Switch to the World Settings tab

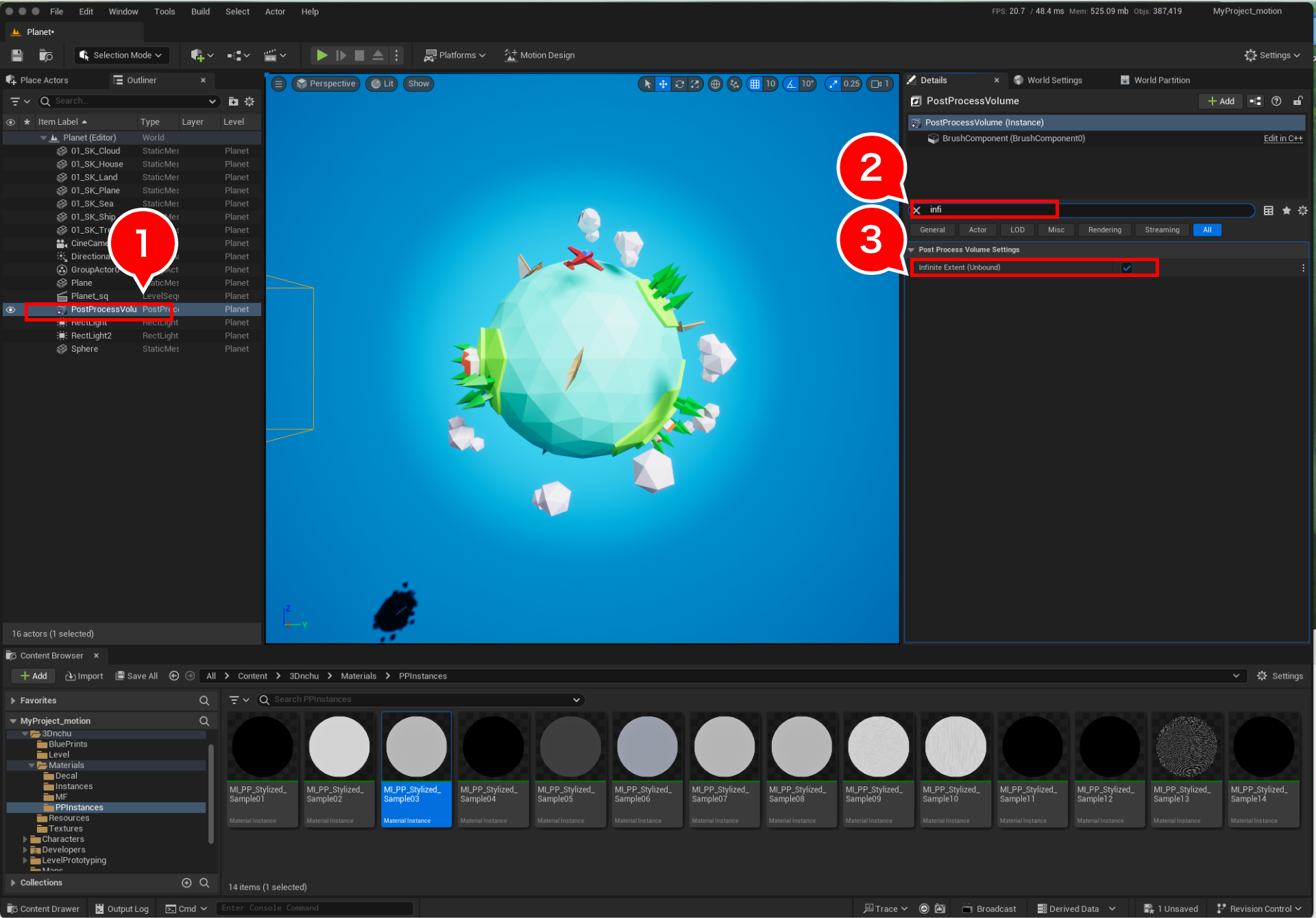pyautogui.click(x=1054, y=80)
